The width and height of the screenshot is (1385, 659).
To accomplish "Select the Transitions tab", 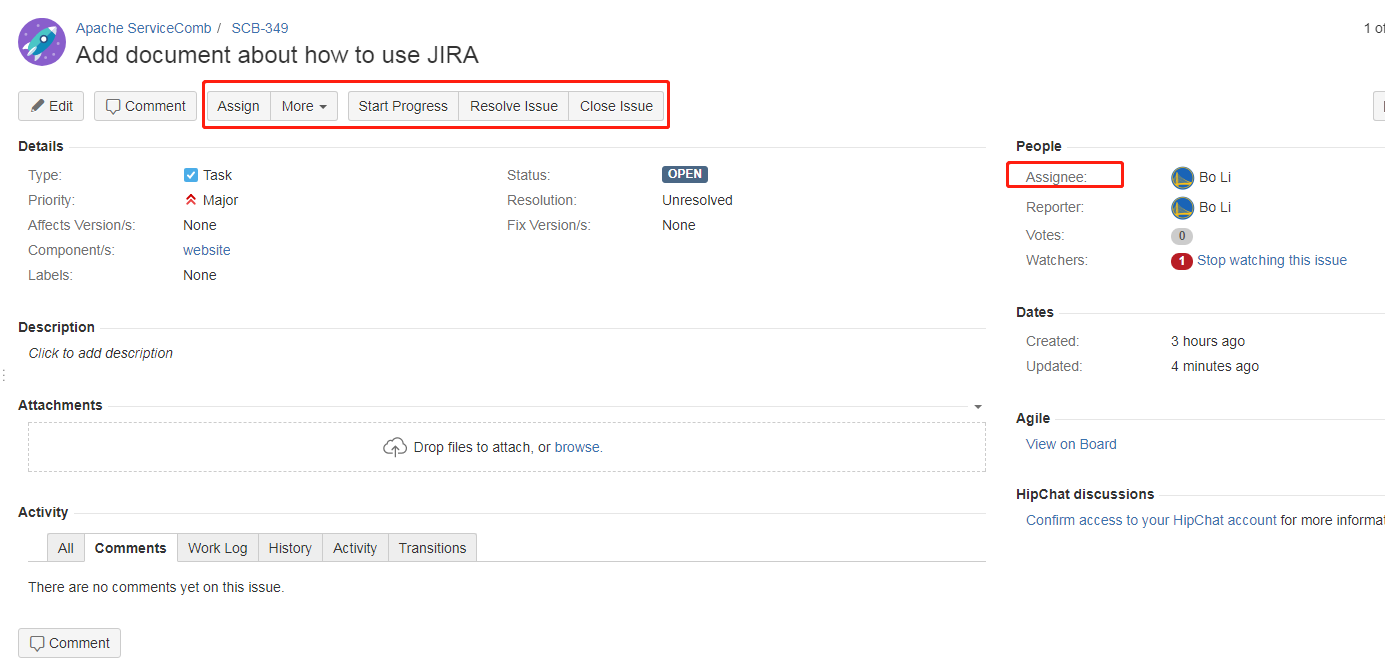I will [x=432, y=548].
